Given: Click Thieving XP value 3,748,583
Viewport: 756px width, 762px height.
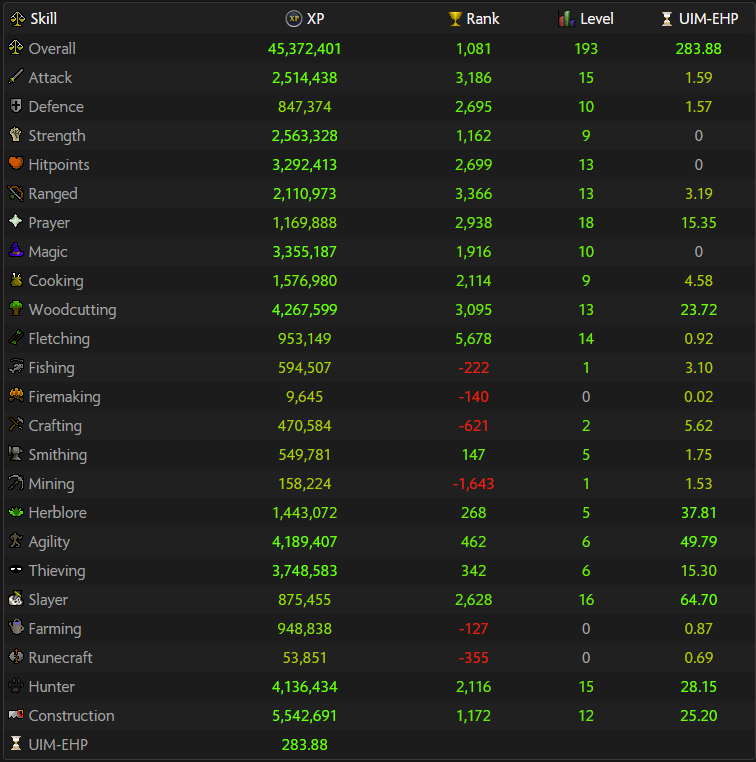Looking at the screenshot, I should [x=305, y=571].
